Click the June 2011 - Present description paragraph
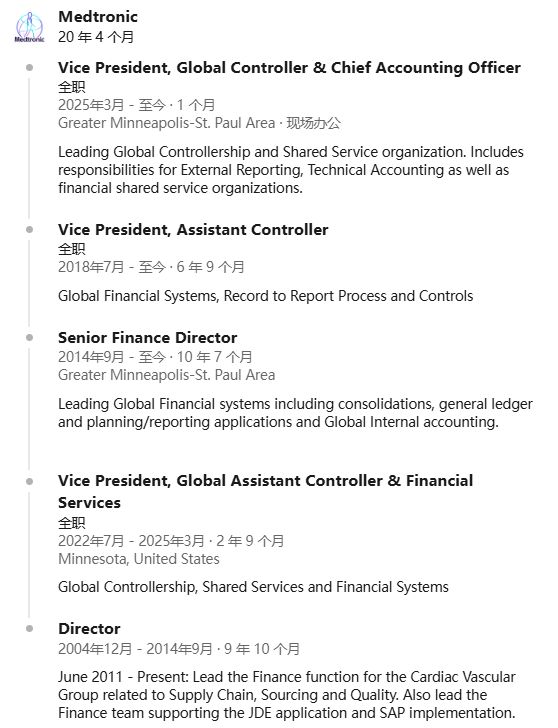 (x=287, y=695)
